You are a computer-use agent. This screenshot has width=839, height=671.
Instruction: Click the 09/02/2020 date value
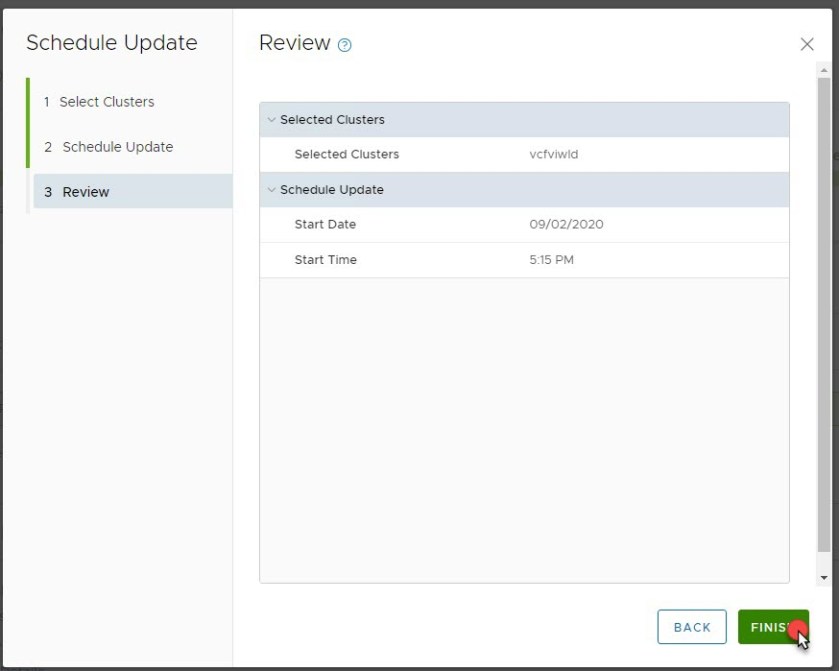tap(566, 225)
